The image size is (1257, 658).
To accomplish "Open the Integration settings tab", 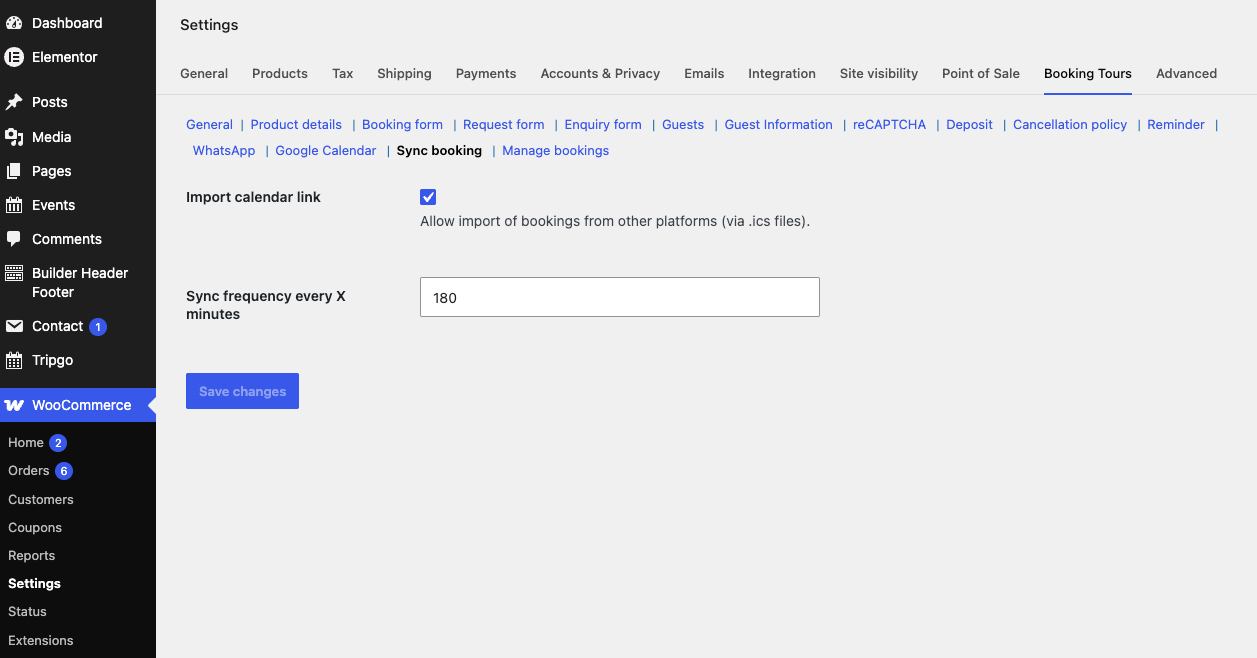I will click(782, 73).
